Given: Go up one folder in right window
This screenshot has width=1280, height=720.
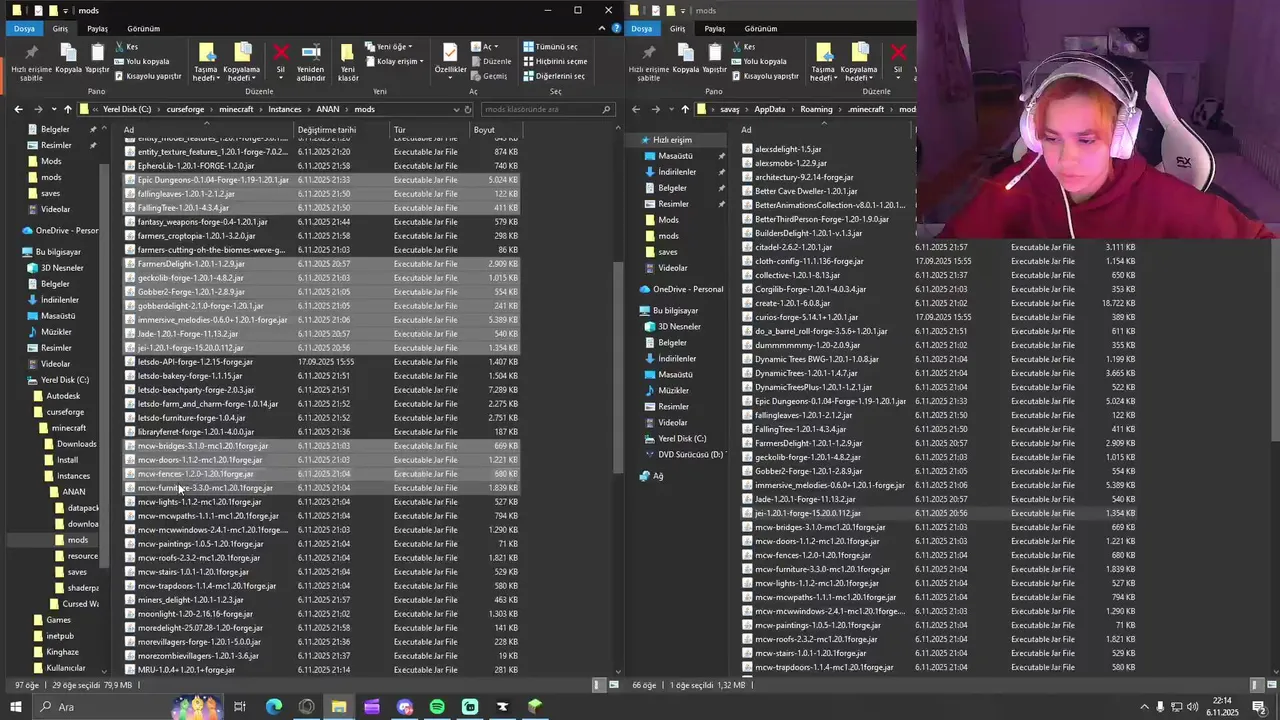Looking at the screenshot, I should (684, 109).
